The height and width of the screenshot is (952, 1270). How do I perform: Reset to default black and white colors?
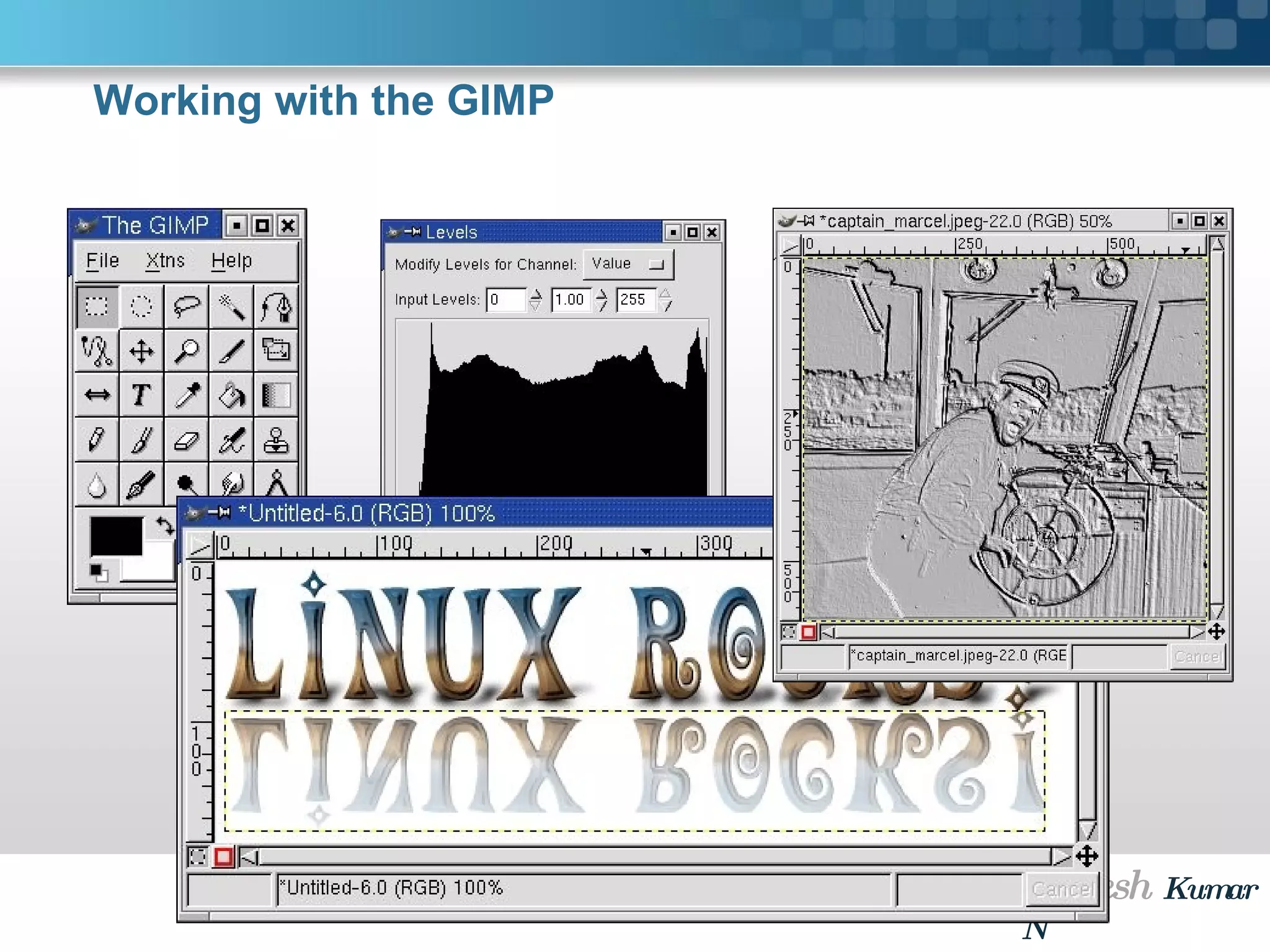98,573
